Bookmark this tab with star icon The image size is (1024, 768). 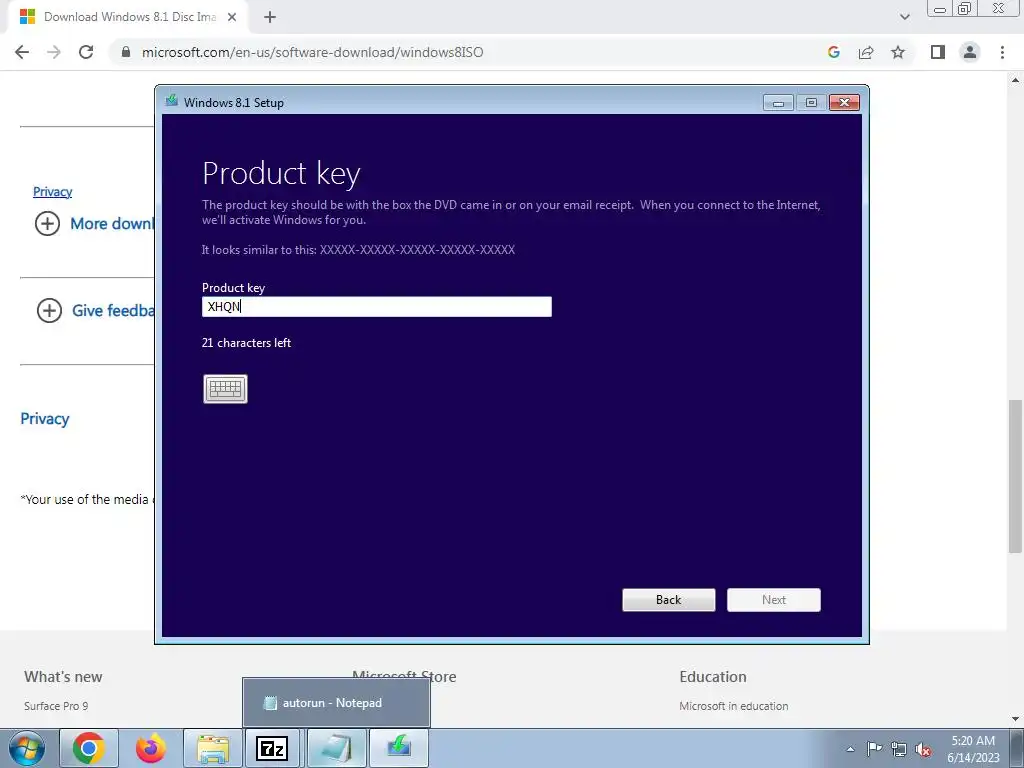click(x=898, y=52)
